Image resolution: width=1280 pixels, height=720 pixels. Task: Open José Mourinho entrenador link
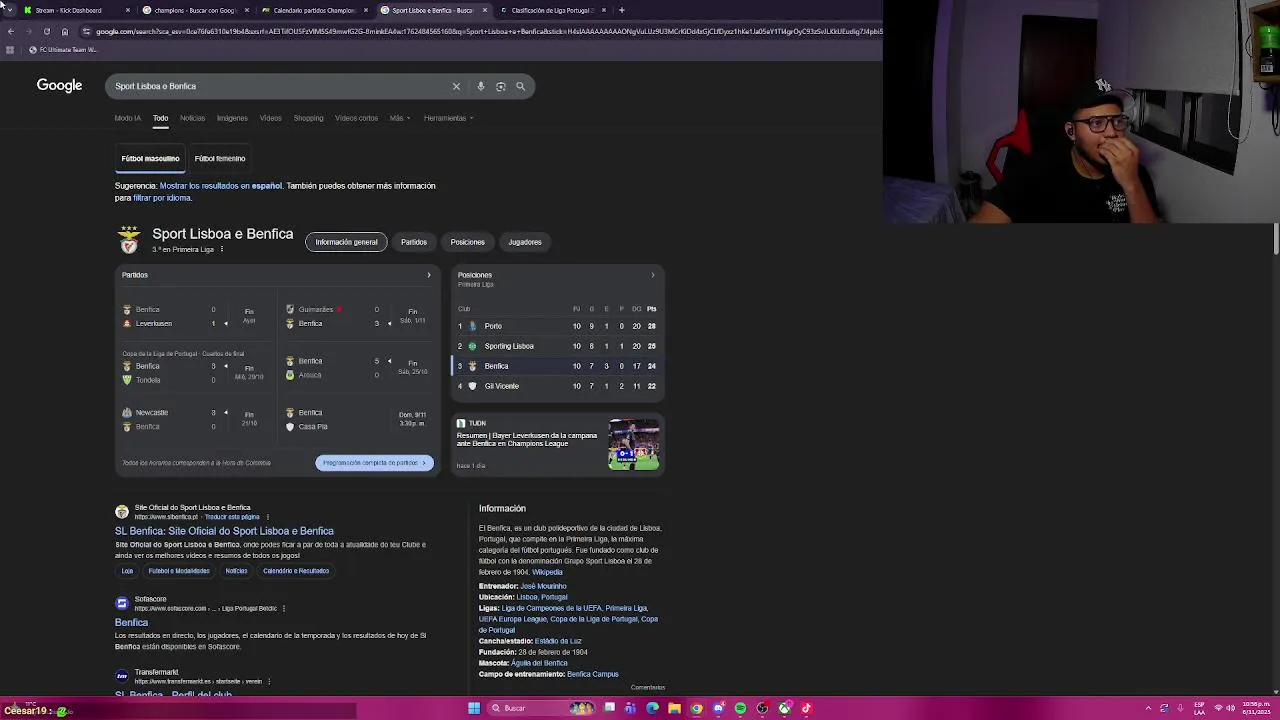(543, 586)
